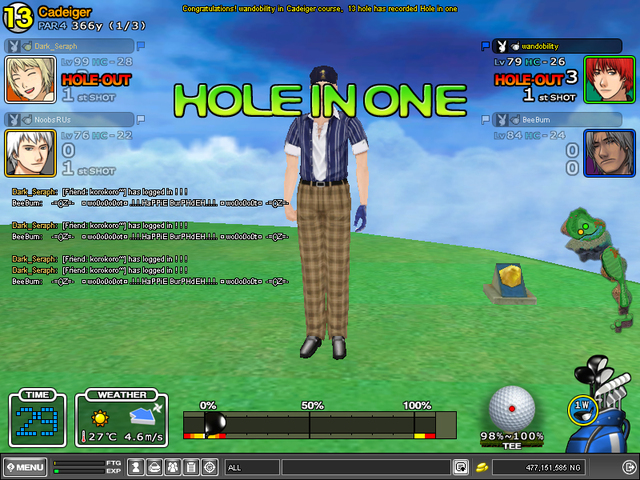Click the round button at bottom-right corner
This screenshot has width=640, height=480.
tap(628, 467)
